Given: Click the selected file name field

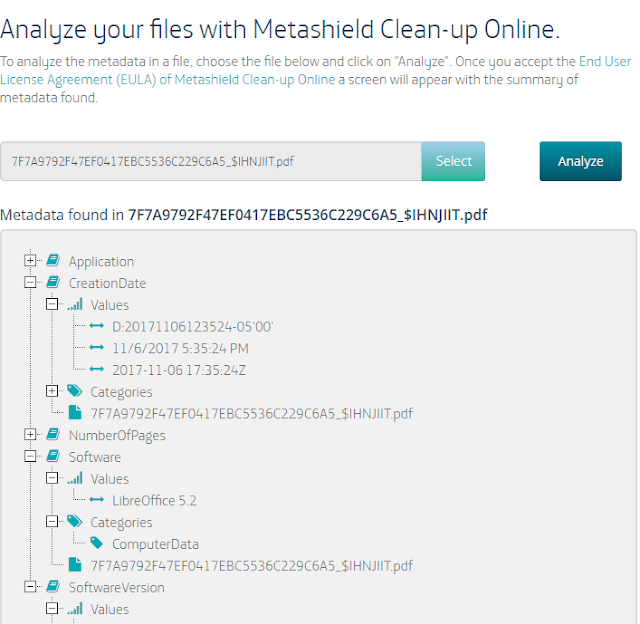Looking at the screenshot, I should coord(211,161).
